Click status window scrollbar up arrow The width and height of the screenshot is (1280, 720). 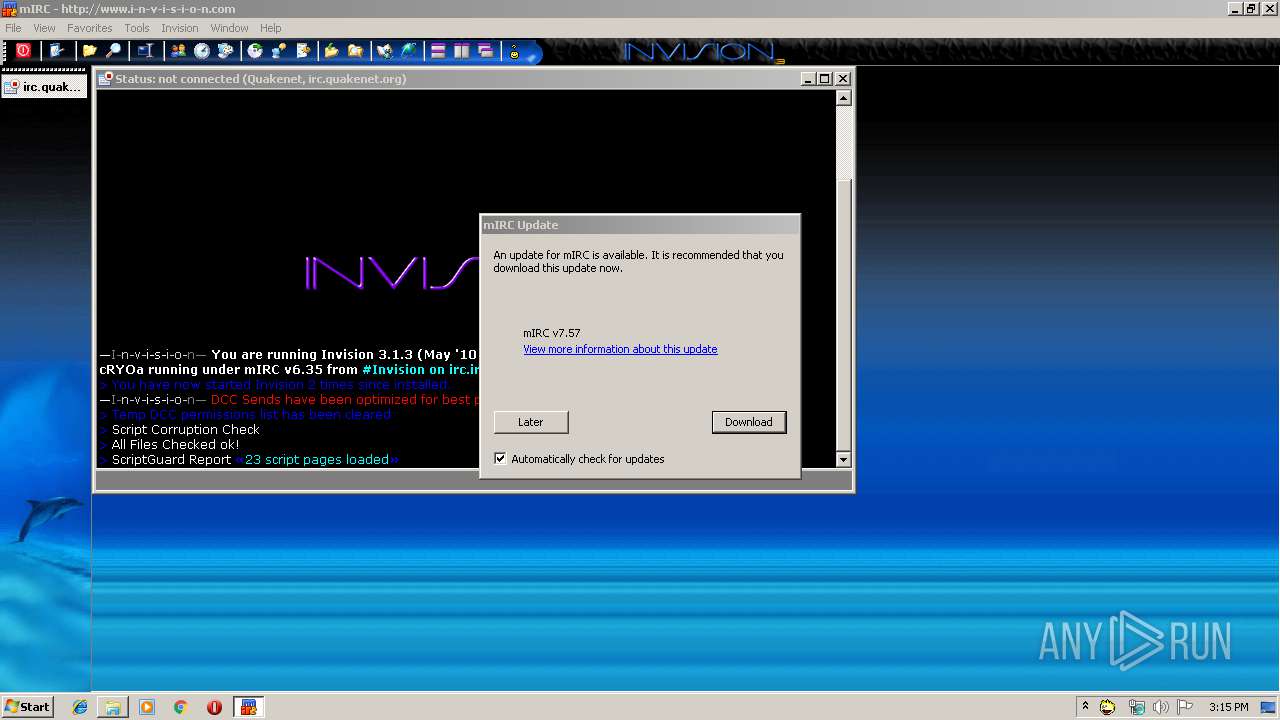pyautogui.click(x=843, y=98)
